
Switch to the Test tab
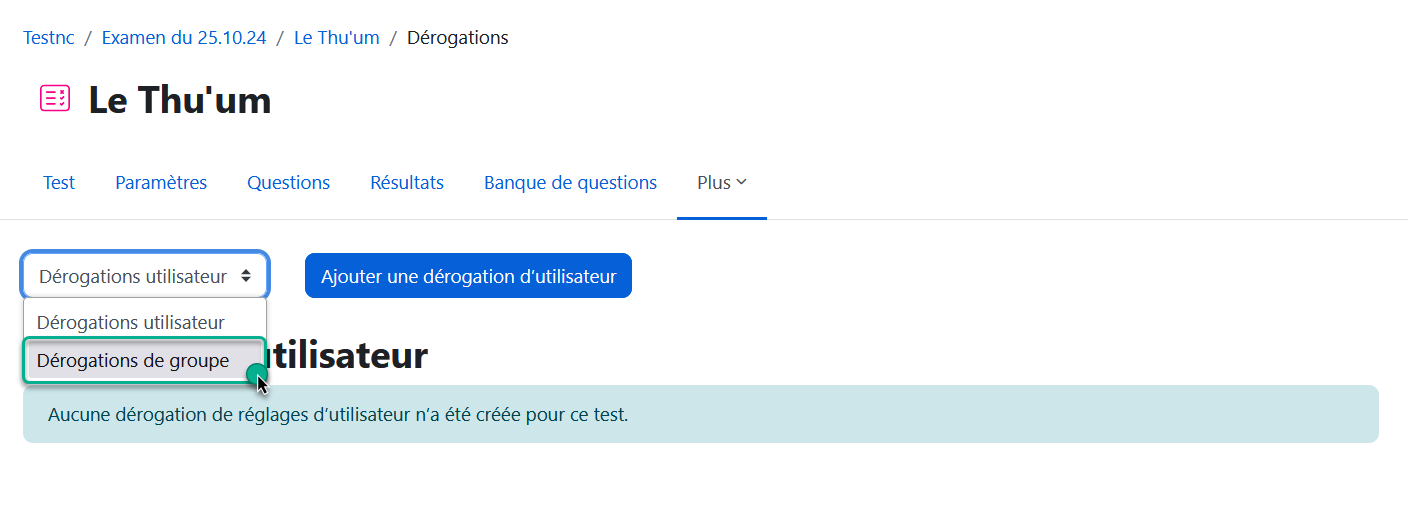(x=59, y=183)
